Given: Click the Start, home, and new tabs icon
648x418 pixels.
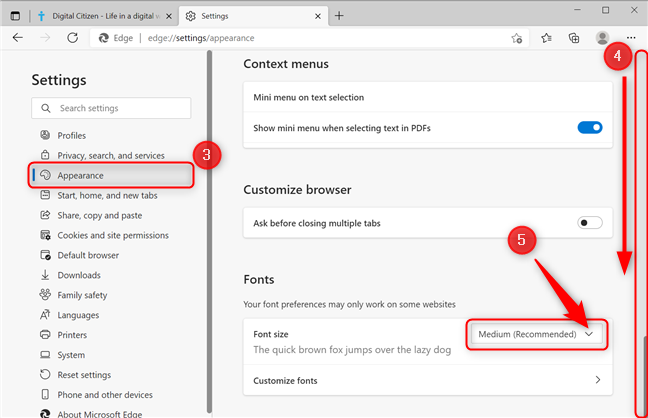Looking at the screenshot, I should click(45, 195).
